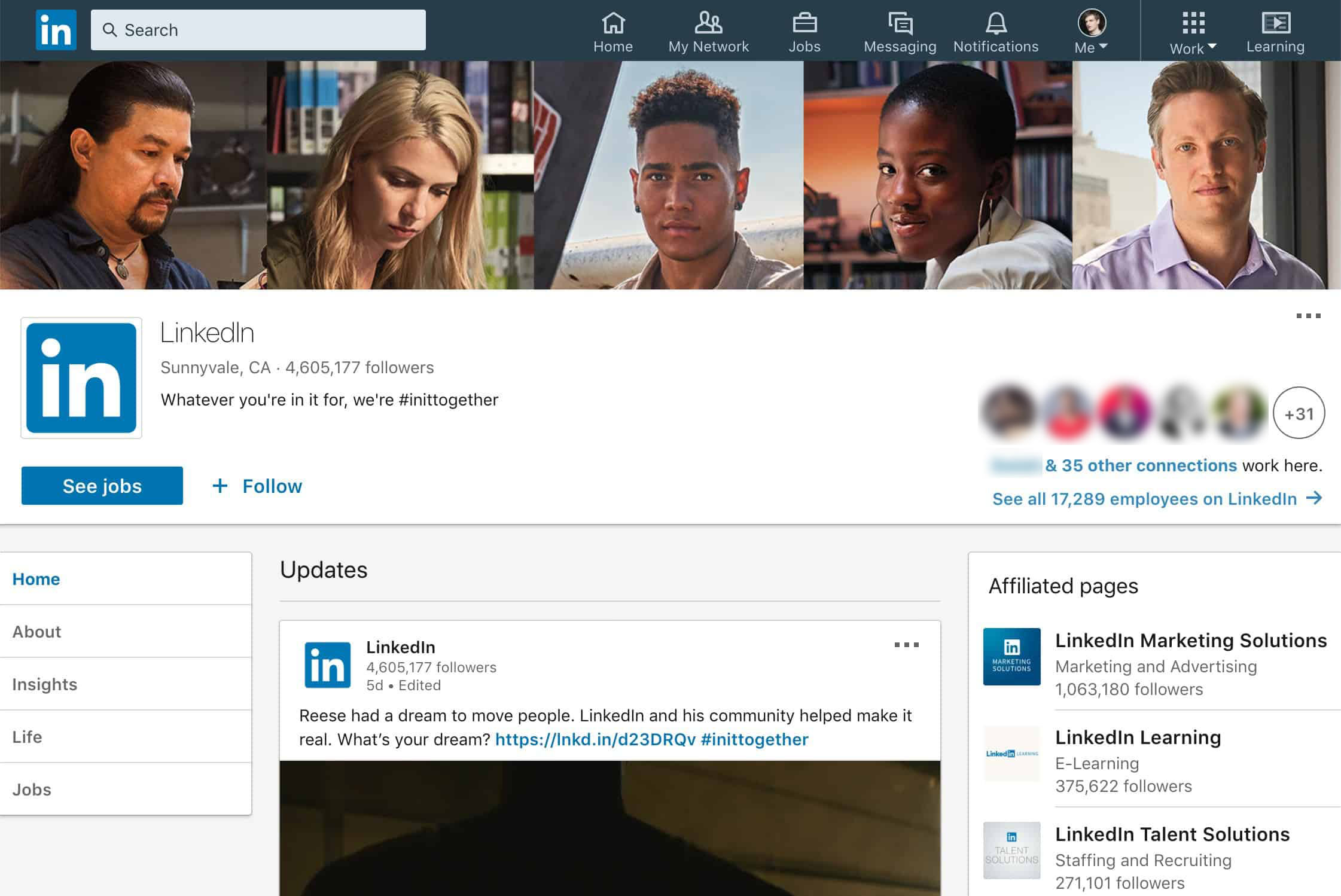Expand the Work apps grid dropdown
This screenshot has height=896, width=1341.
pyautogui.click(x=1193, y=33)
